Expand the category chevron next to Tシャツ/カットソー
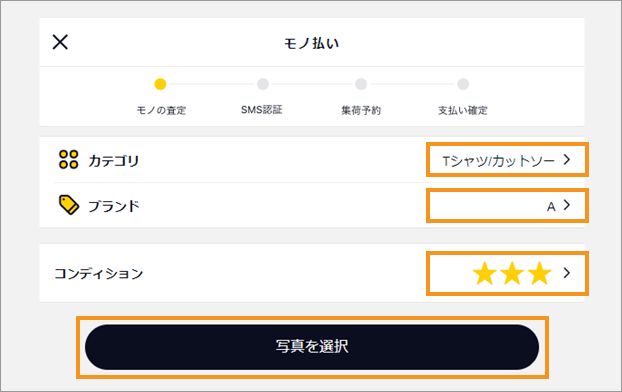Viewport: 622px width, 392px height. tap(567, 159)
